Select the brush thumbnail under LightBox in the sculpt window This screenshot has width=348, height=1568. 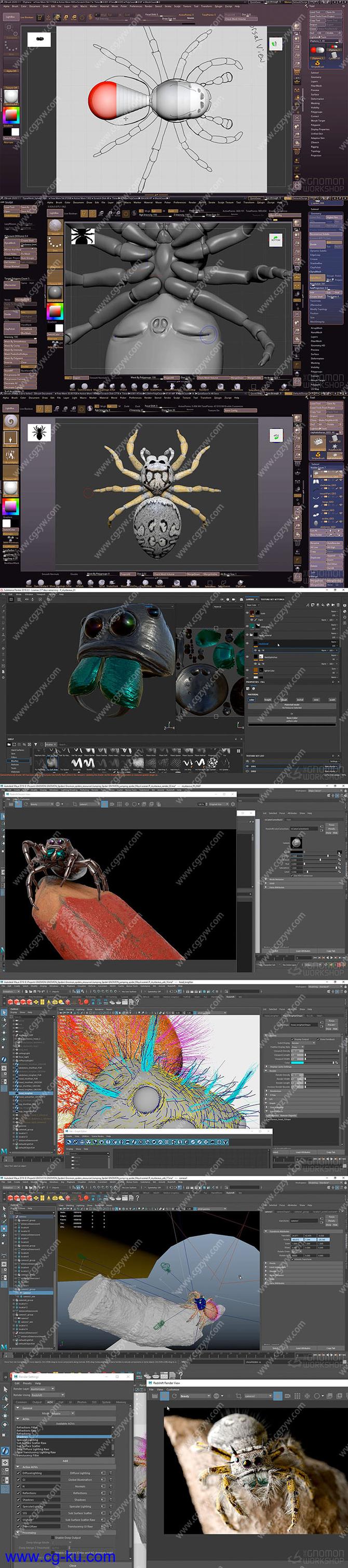[x=56, y=227]
